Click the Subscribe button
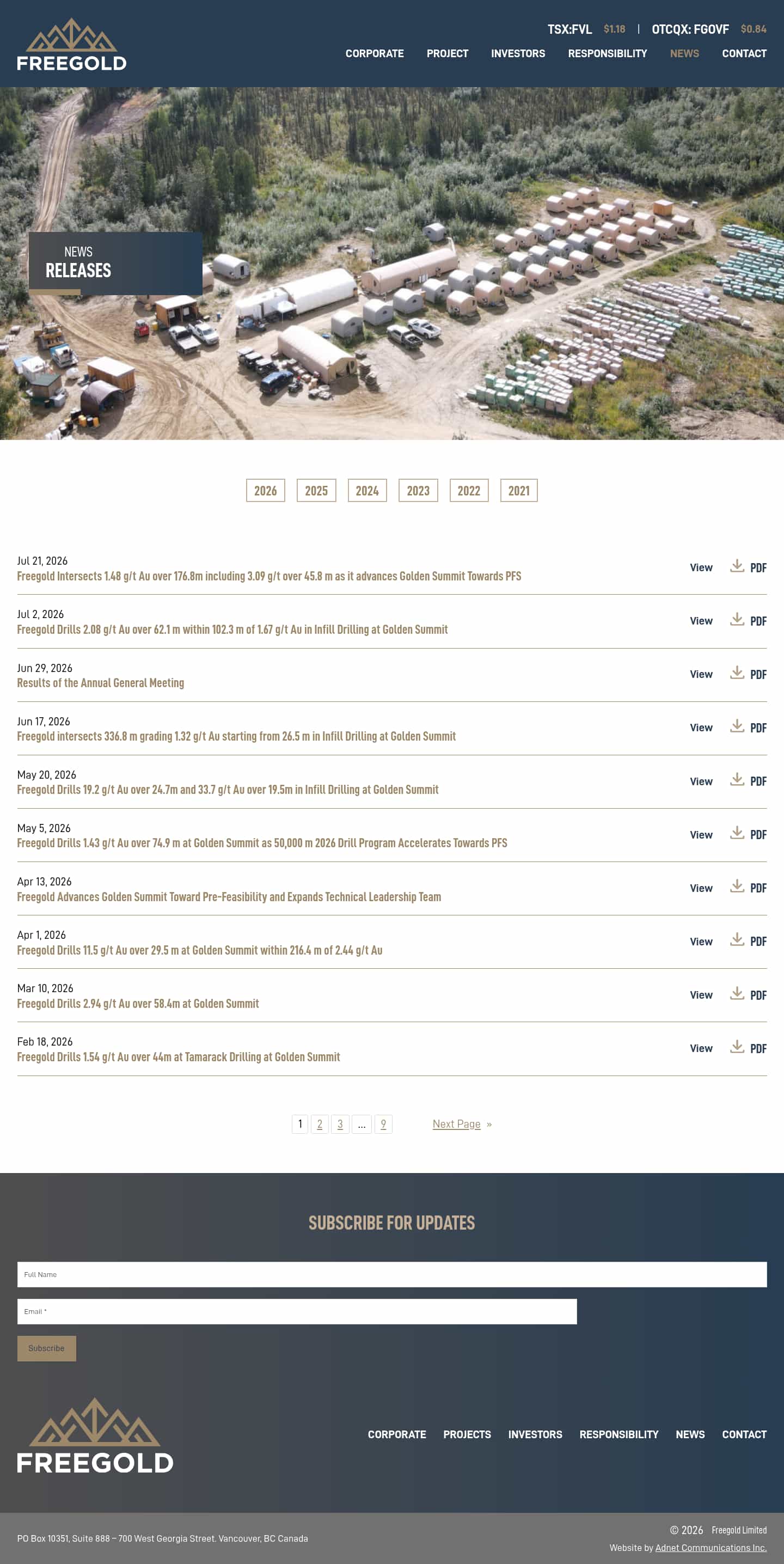 click(x=47, y=1348)
